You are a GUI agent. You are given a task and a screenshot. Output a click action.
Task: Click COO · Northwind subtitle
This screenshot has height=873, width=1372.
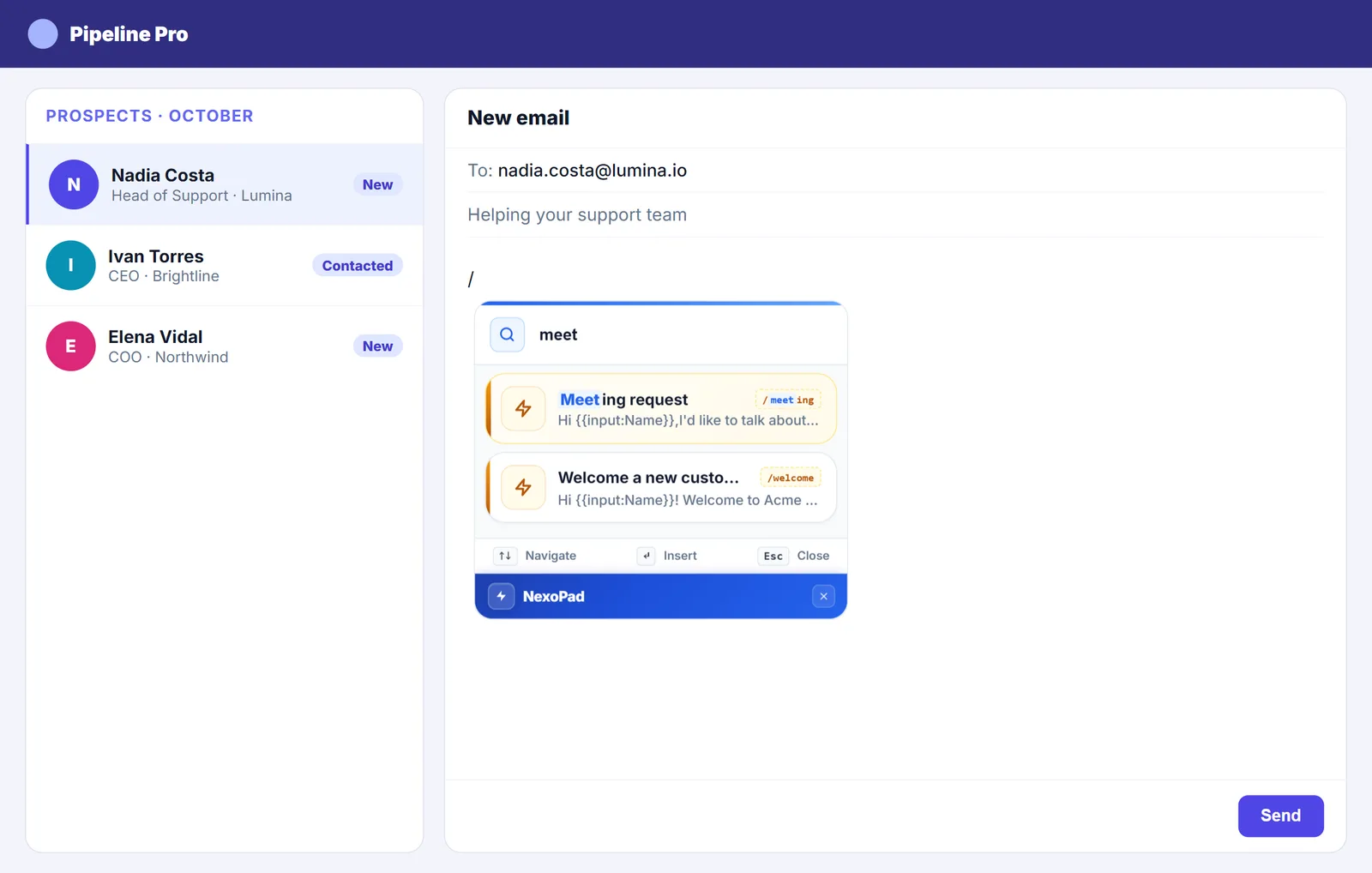(x=168, y=357)
